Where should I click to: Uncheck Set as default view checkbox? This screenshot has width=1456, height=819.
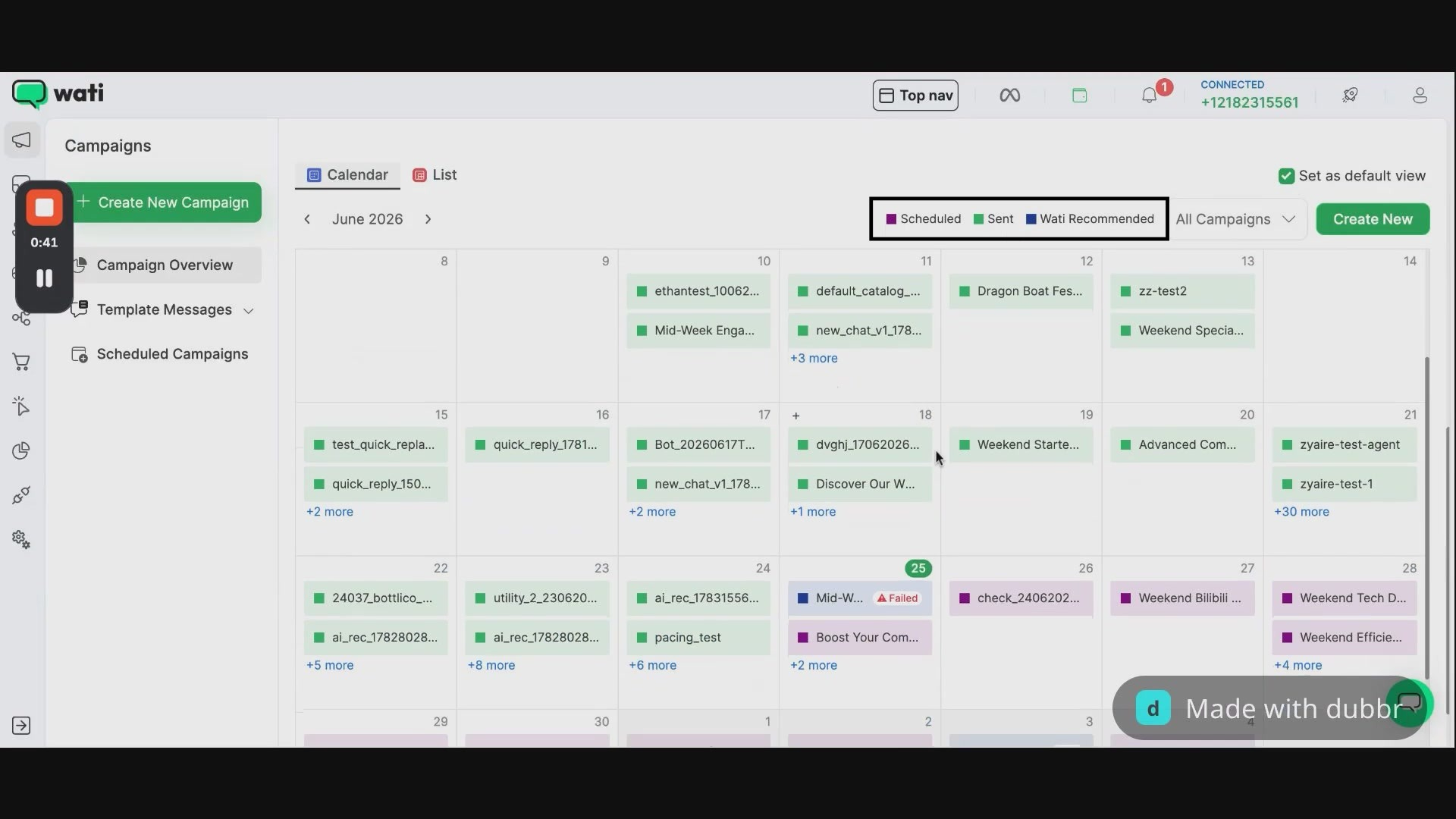tap(1286, 176)
